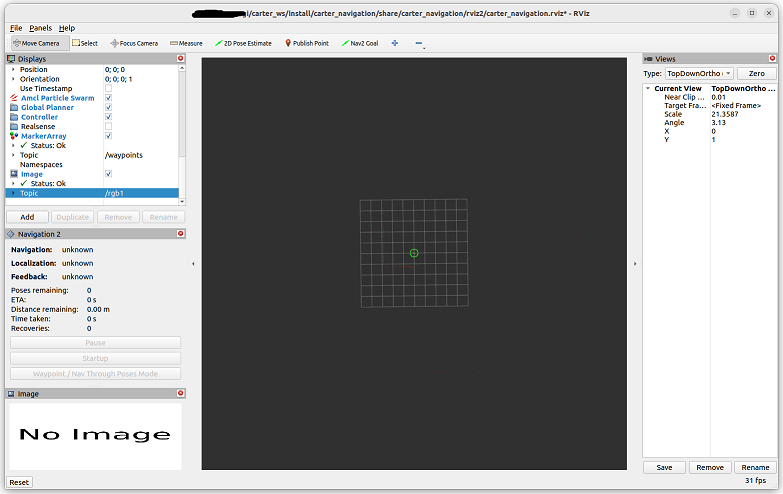The image size is (783, 494).
Task: Activate the Nav2 Goal tool
Action: click(360, 43)
